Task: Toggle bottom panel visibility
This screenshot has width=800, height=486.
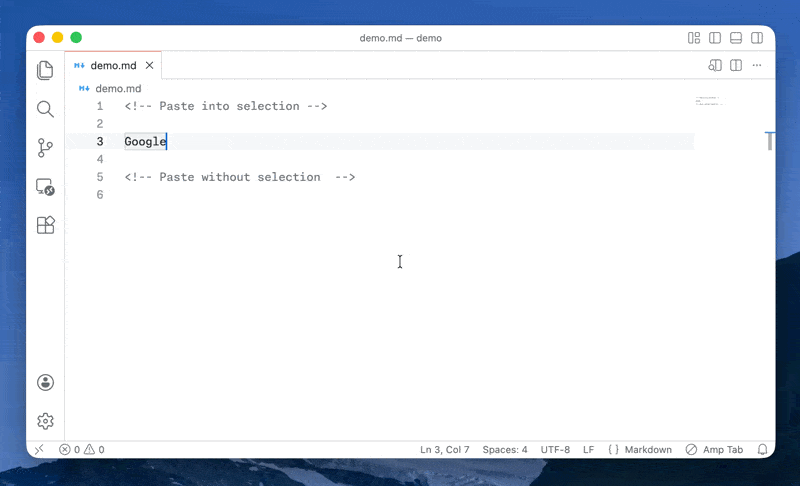Action: [736, 38]
